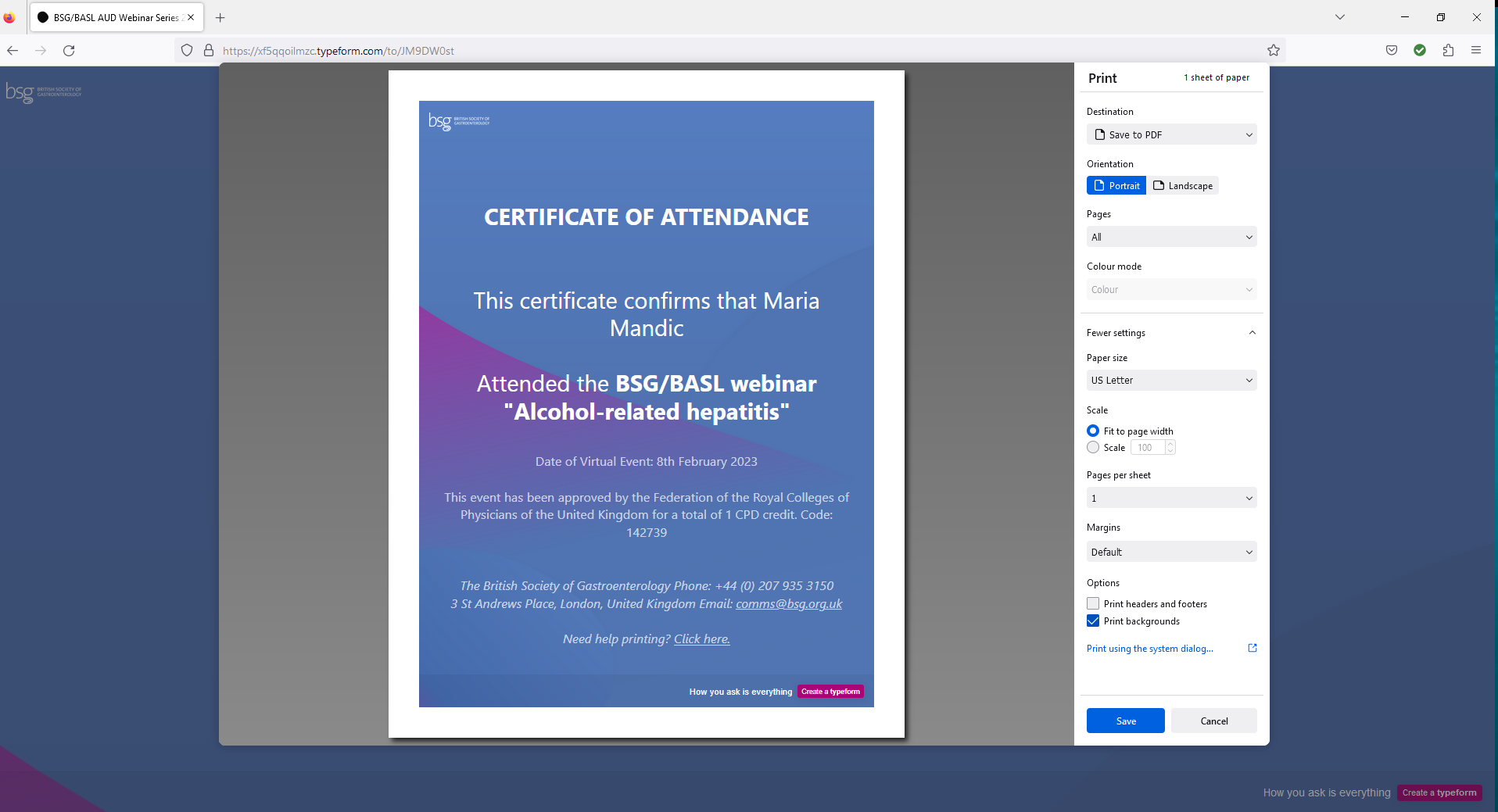Open the Firefox application menu
The image size is (1498, 812).
1476,51
